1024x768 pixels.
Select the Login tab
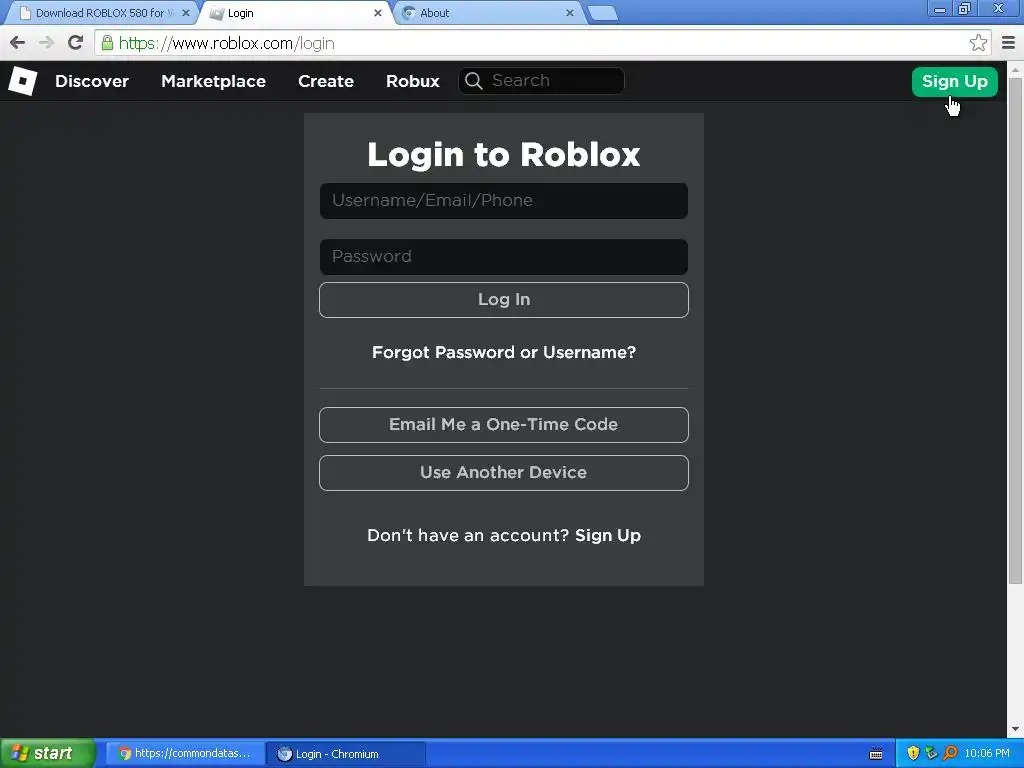[x=297, y=13]
